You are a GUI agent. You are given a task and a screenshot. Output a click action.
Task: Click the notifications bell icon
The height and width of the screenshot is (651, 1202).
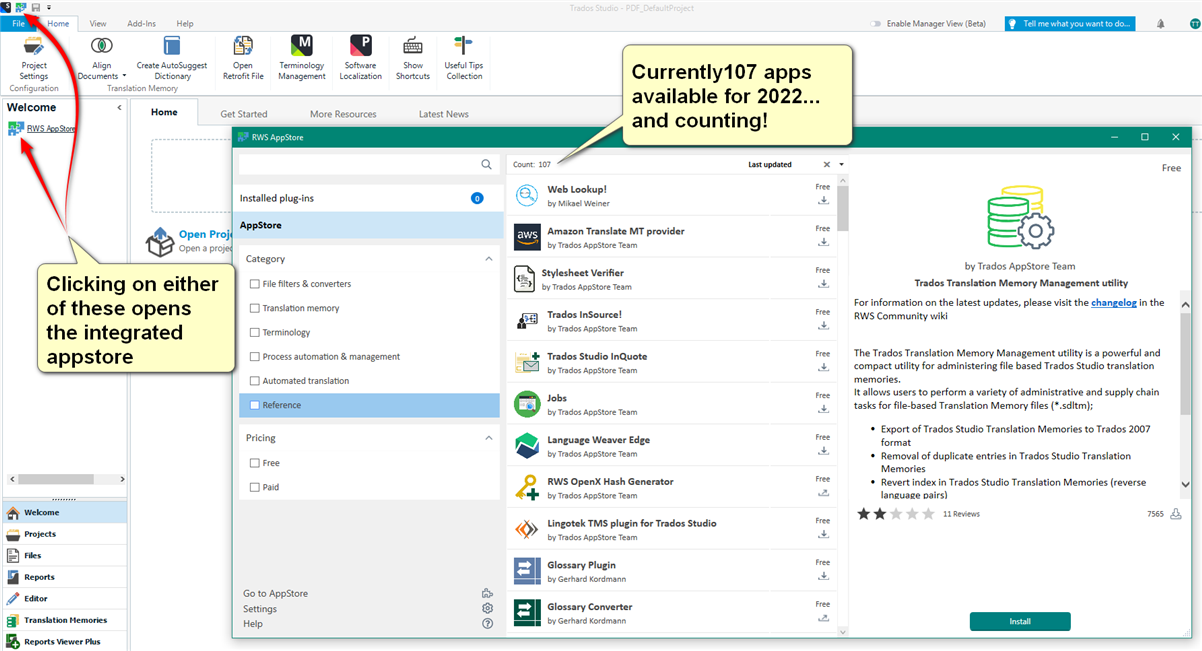click(1161, 23)
